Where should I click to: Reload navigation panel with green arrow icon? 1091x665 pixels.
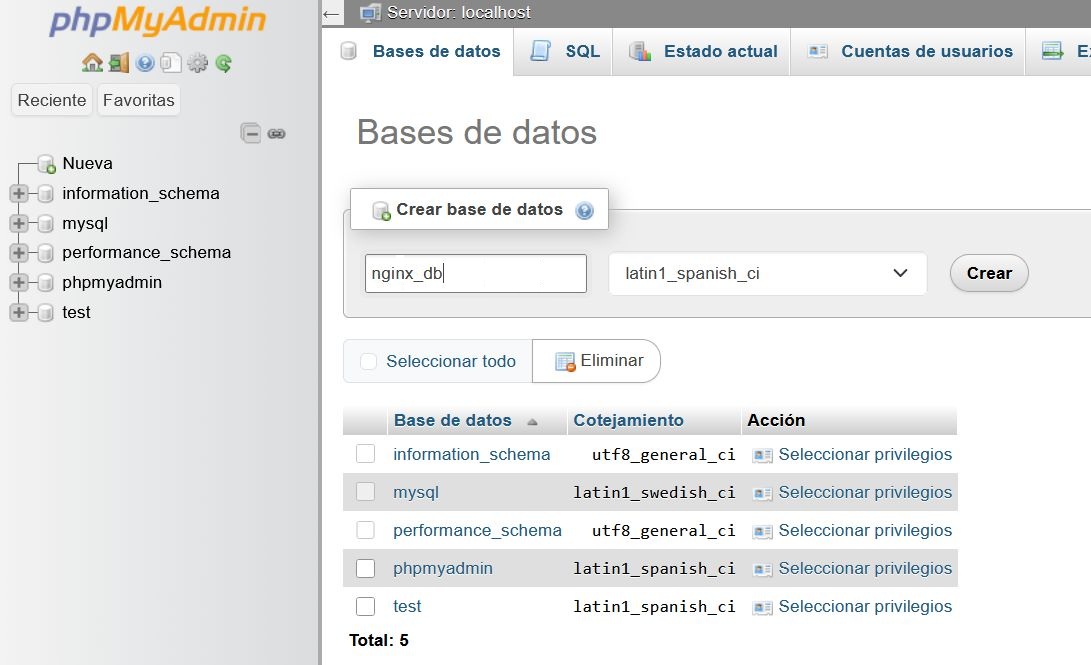(223, 63)
